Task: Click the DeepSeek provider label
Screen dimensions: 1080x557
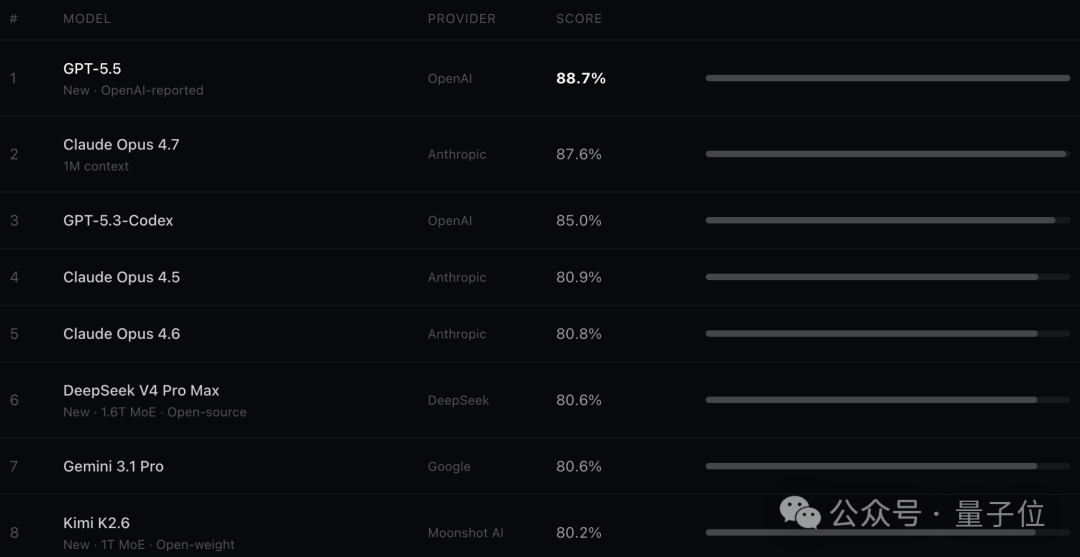Action: pyautogui.click(x=458, y=400)
